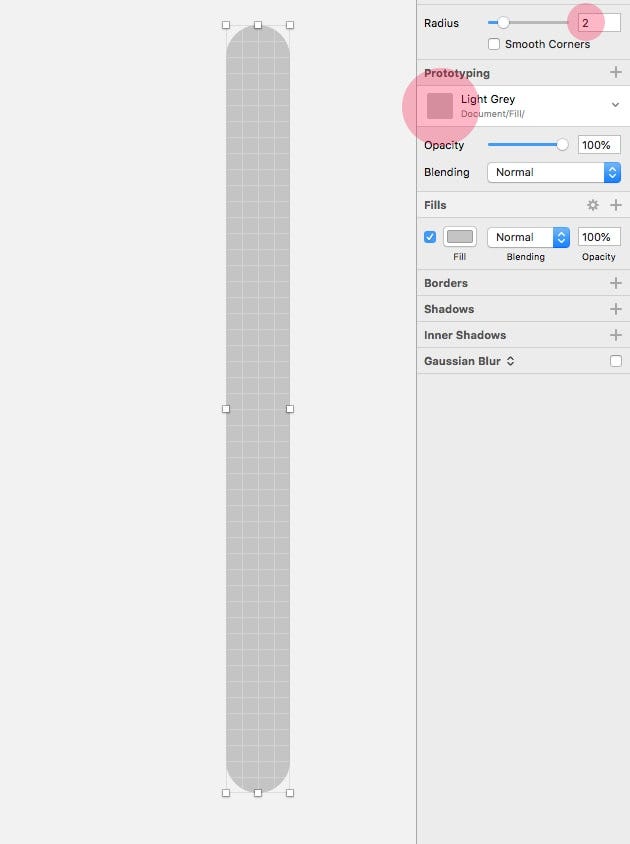Add a new fill with plus icon
Screen dimensions: 630x844
point(615,205)
